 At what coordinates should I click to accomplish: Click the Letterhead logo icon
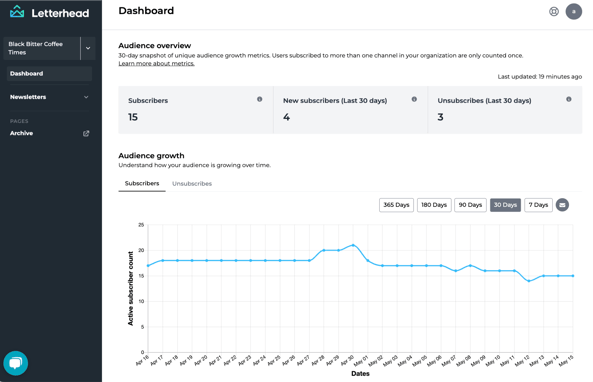coord(17,12)
